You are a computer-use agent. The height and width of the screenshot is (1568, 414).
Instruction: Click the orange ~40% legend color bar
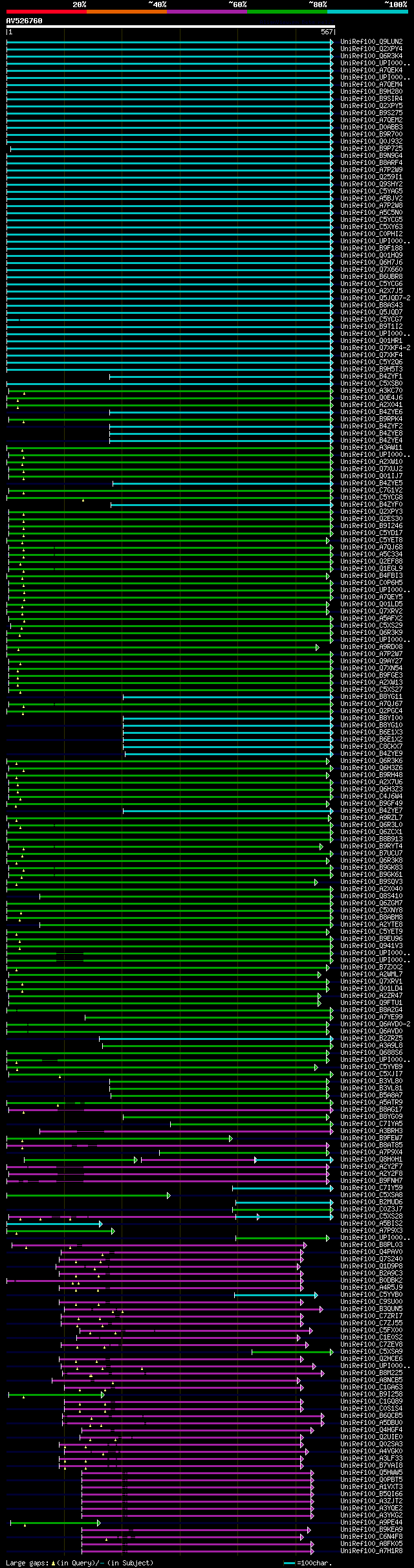pos(126,12)
